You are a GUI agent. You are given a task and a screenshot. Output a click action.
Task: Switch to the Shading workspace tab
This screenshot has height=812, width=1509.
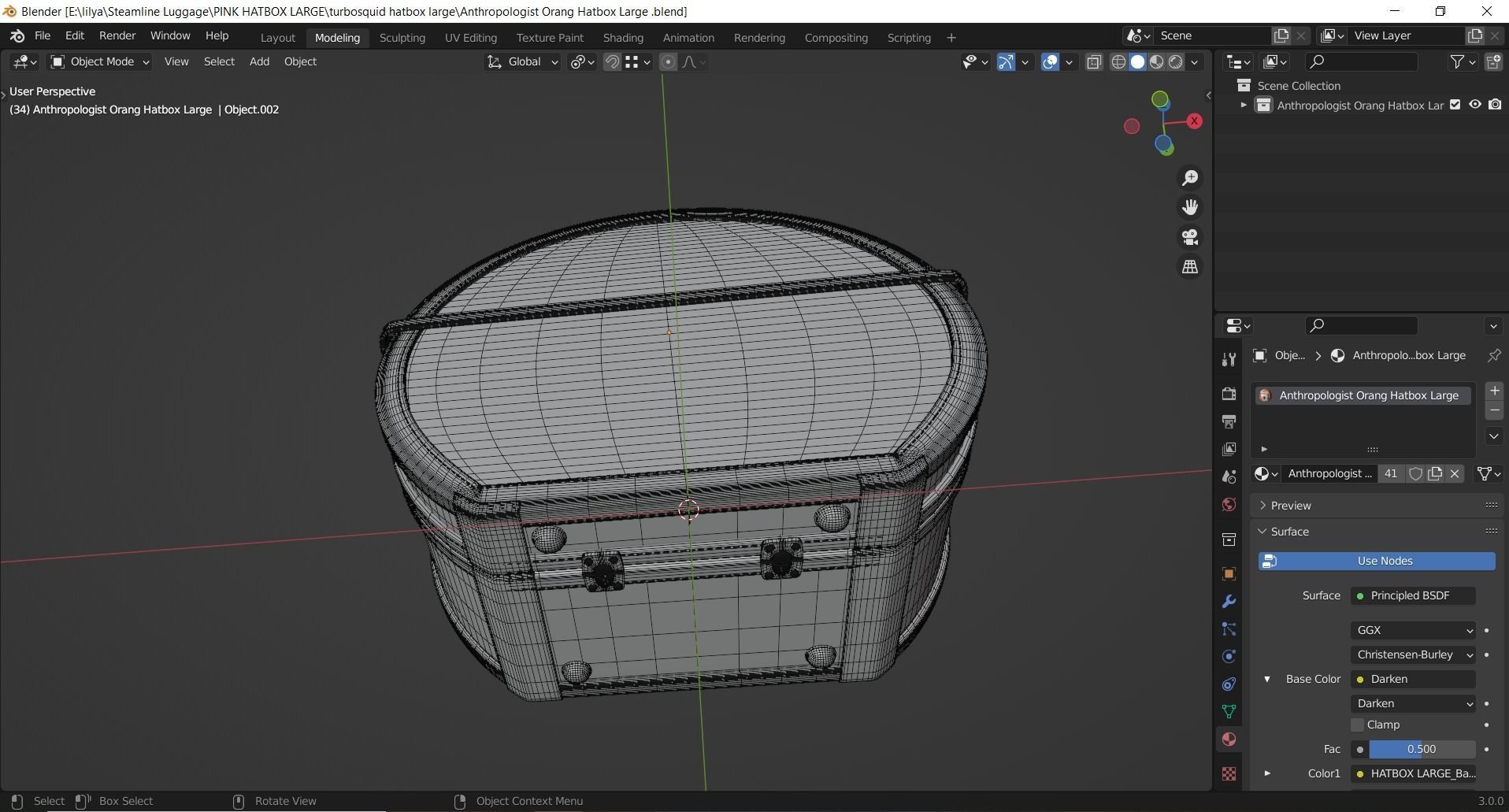tap(623, 38)
